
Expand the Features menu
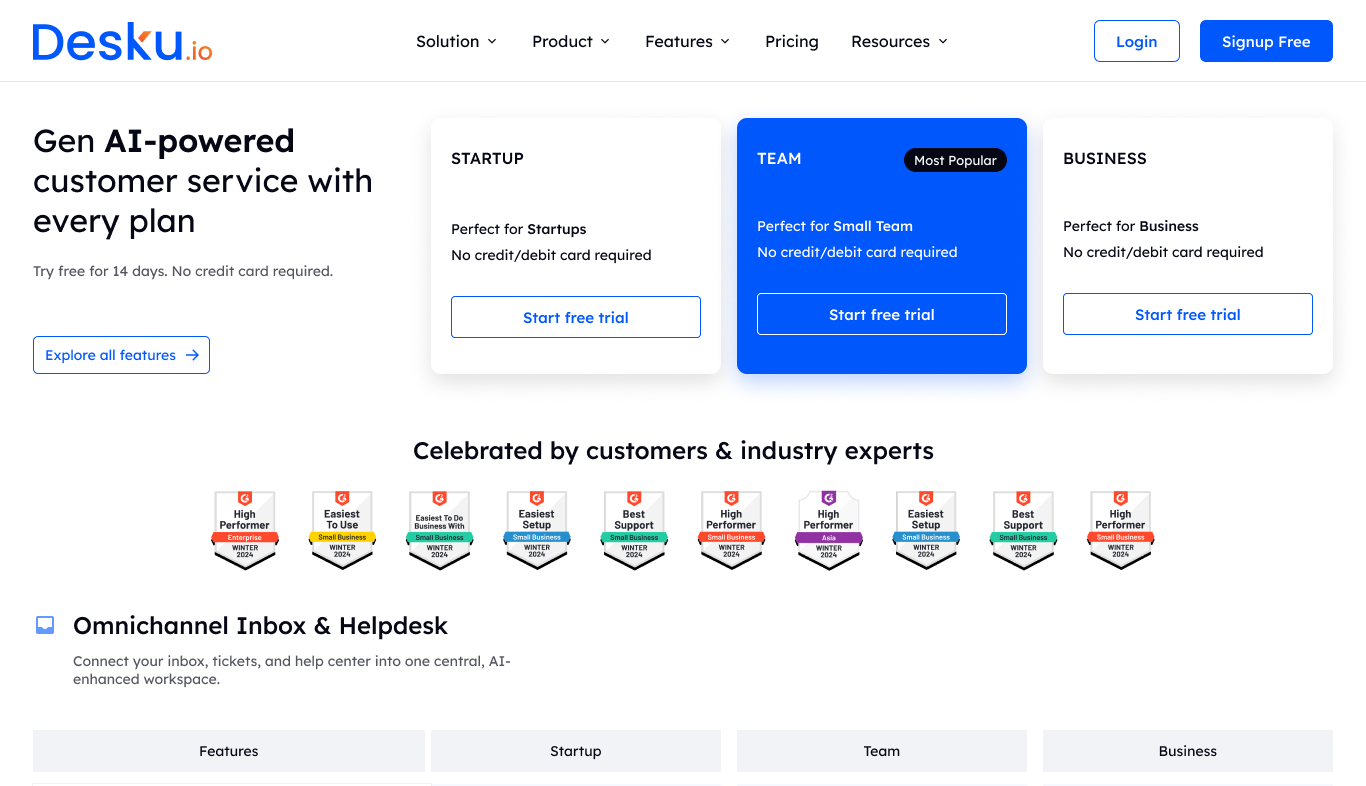688,41
